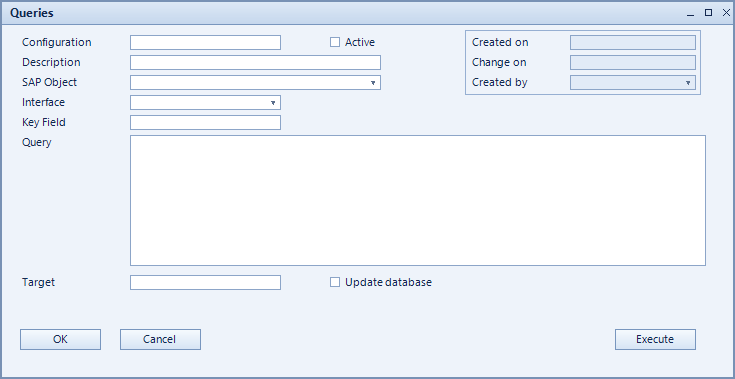This screenshot has height=379, width=735.
Task: Enable the Update database checkbox
Action: (x=335, y=282)
